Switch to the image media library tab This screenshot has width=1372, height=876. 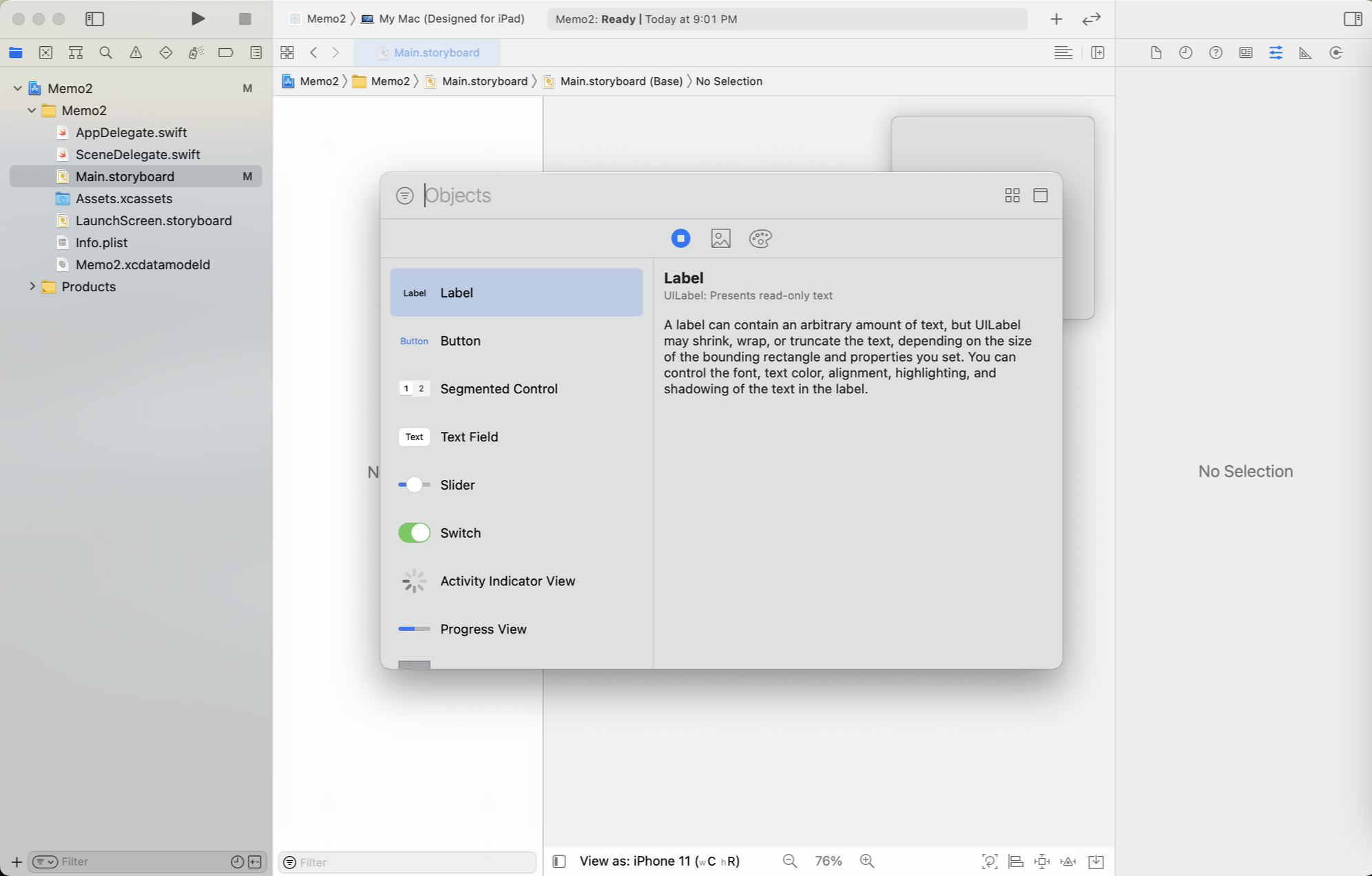pos(720,238)
